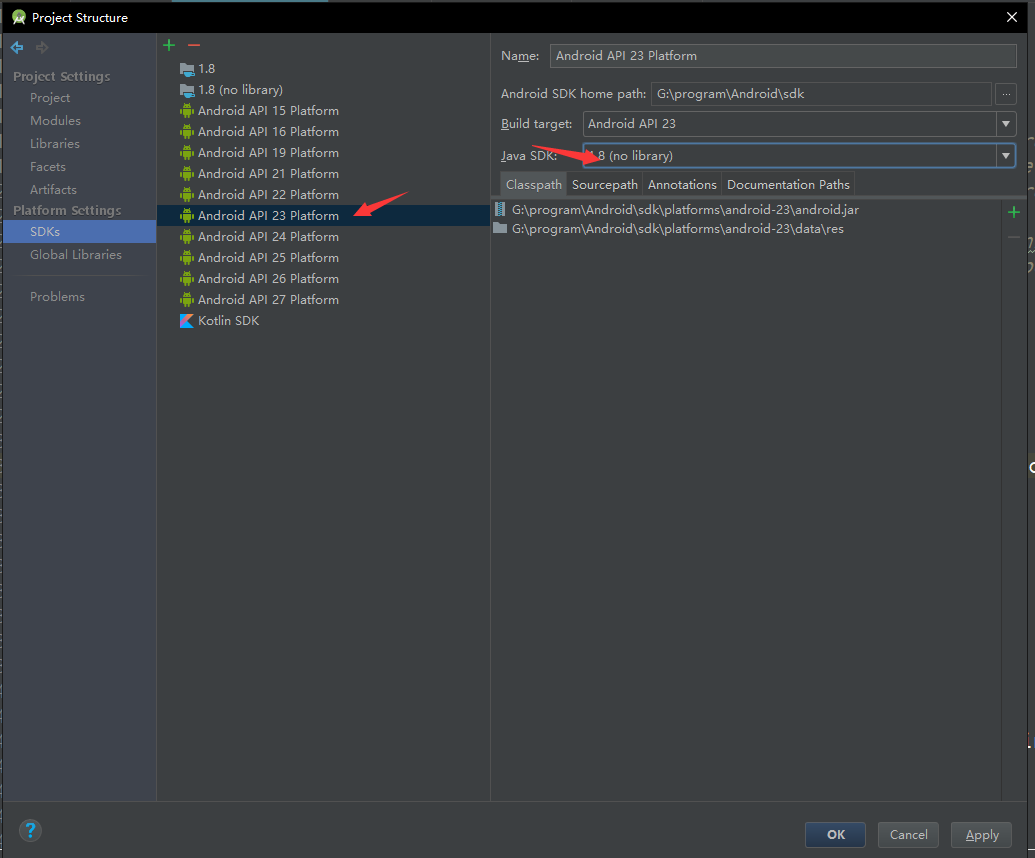The image size is (1035, 858).
Task: Switch to the Classpath tab
Action: [x=533, y=184]
